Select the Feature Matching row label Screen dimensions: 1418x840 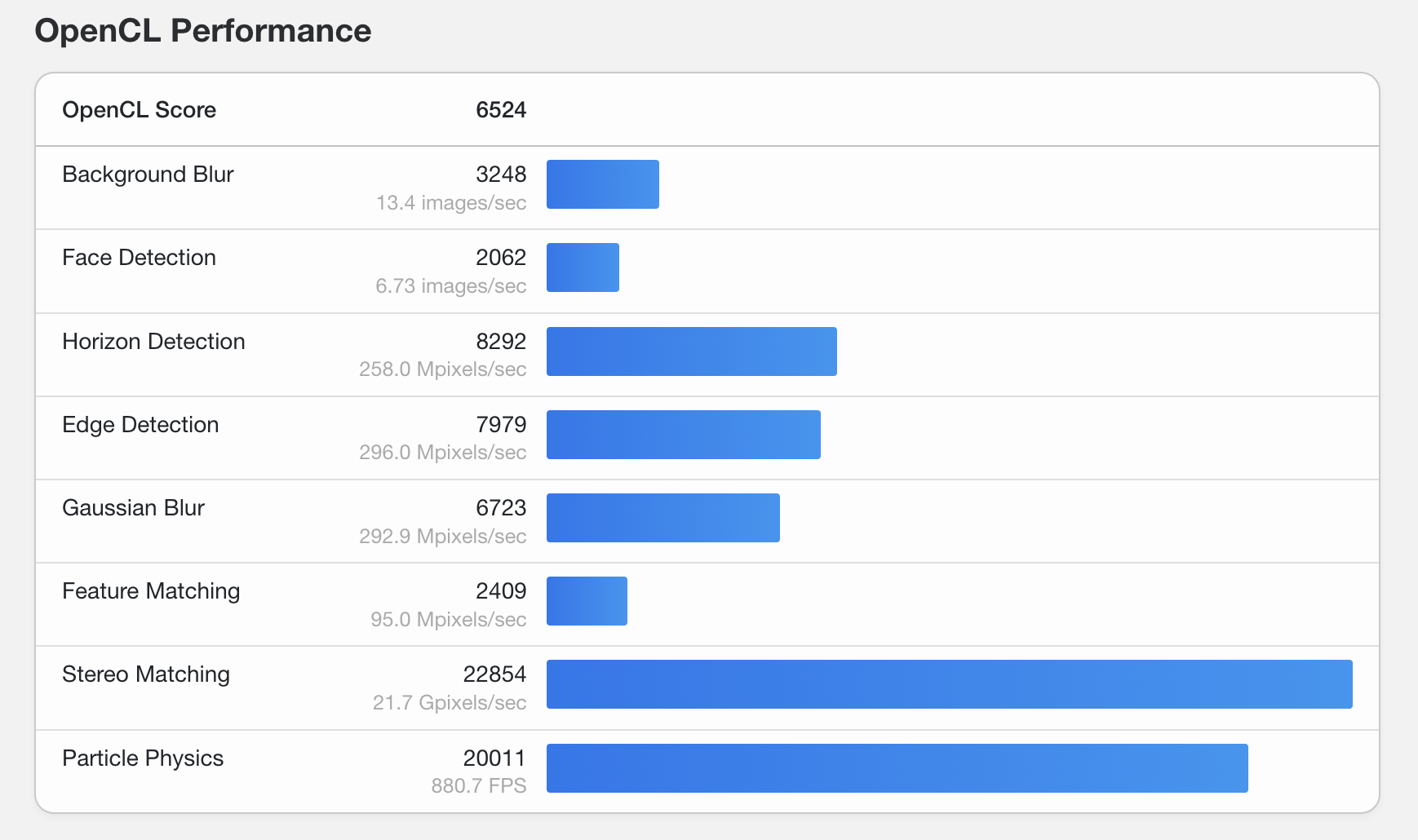pos(151,591)
